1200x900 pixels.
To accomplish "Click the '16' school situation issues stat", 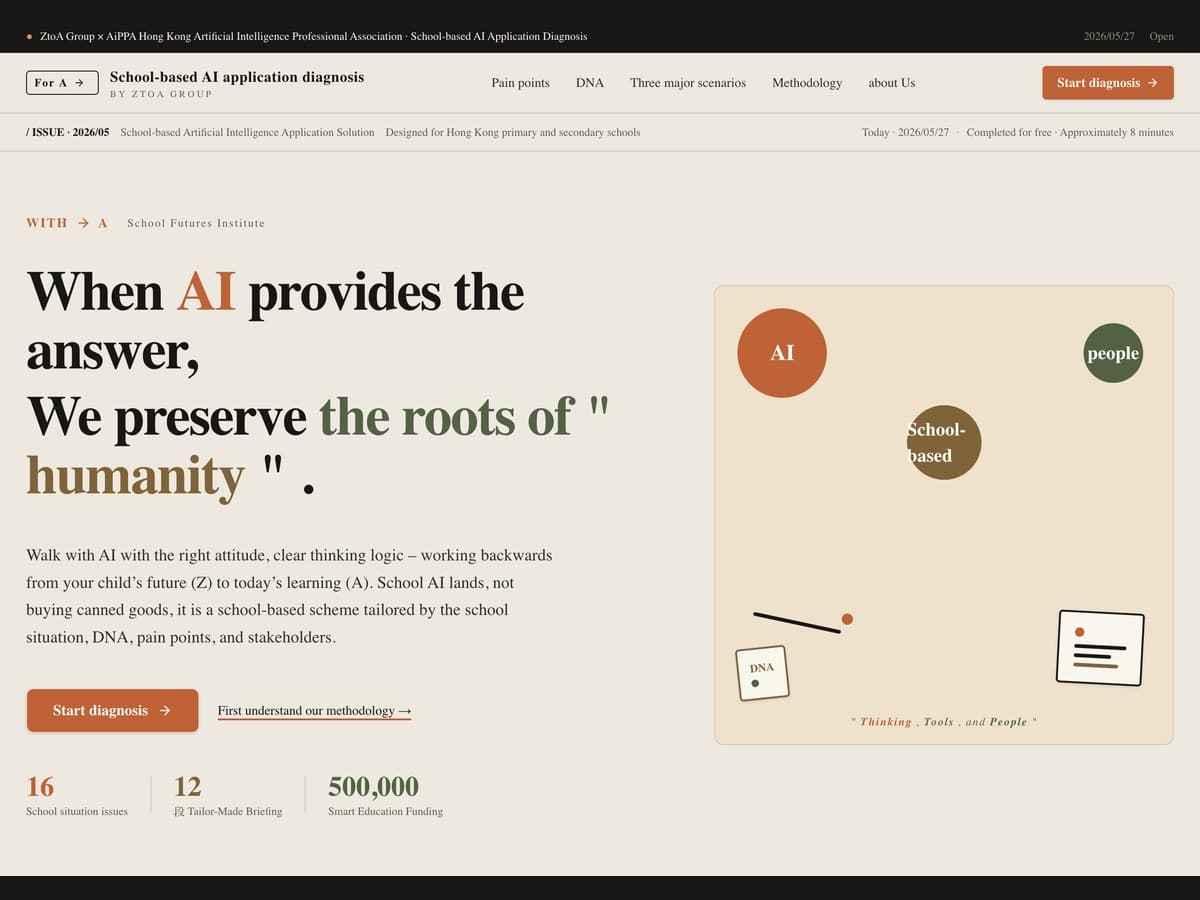I will tap(77, 796).
